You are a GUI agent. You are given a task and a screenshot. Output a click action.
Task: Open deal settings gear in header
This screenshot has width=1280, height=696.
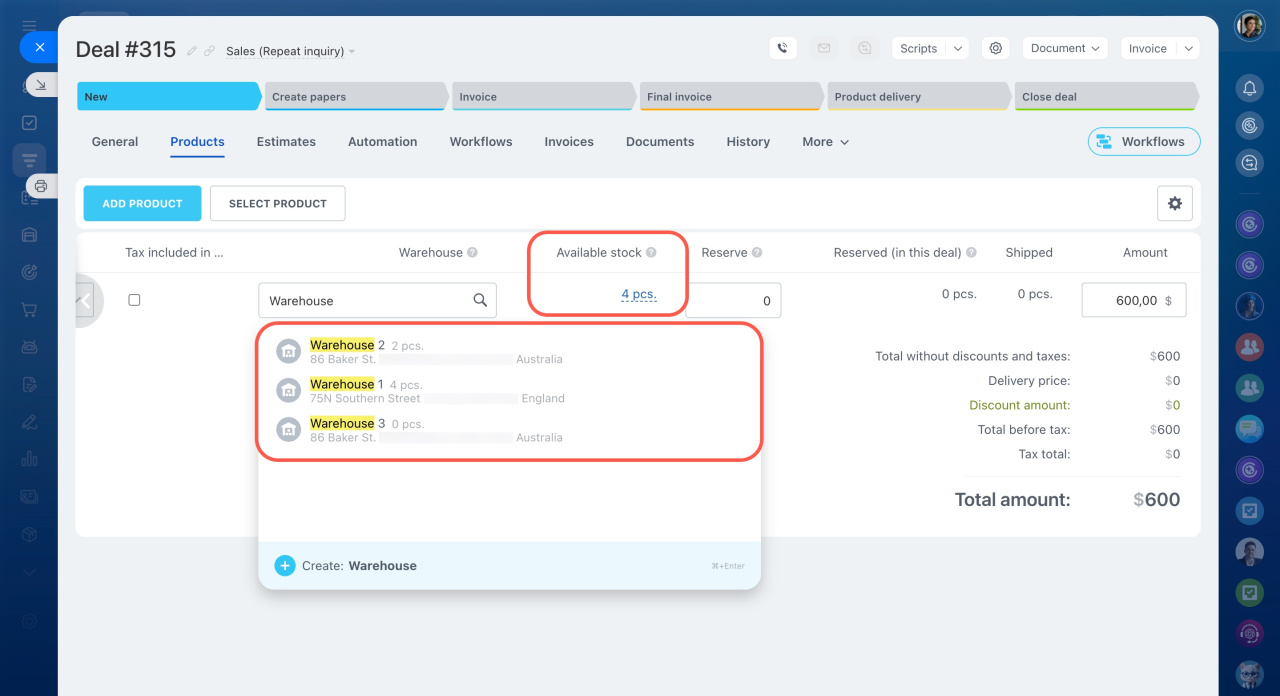pos(994,48)
